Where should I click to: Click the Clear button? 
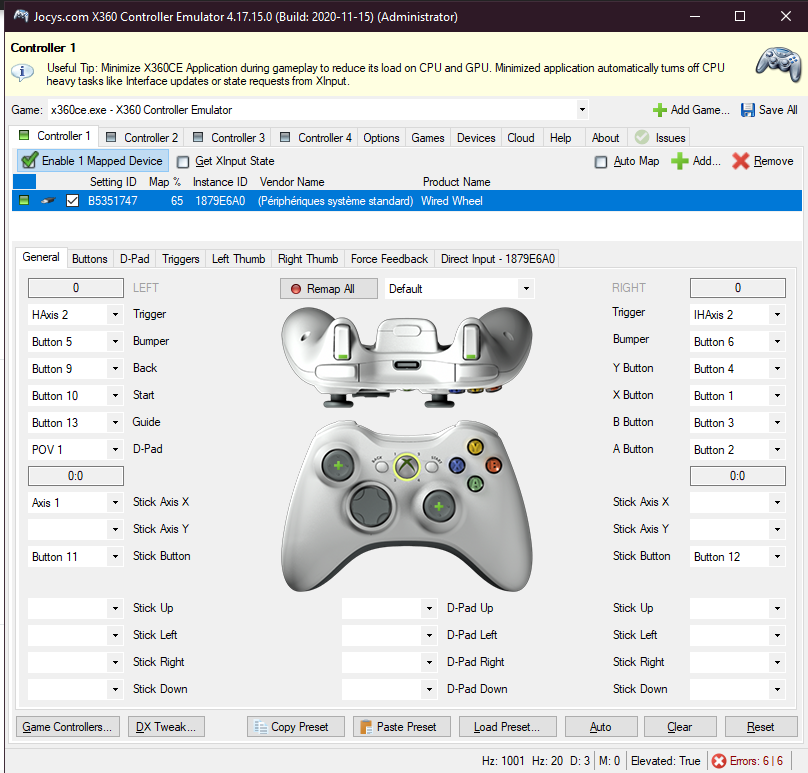coord(680,727)
